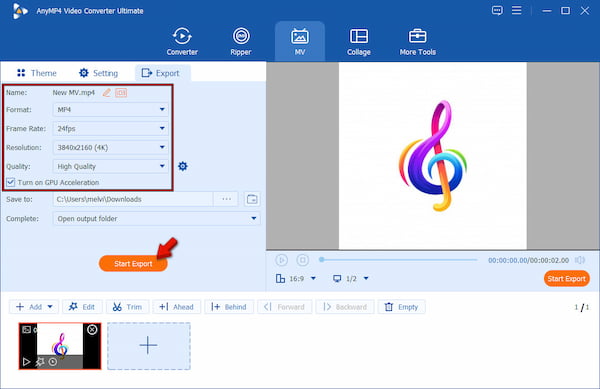Click the Ahead button
This screenshot has width=600, height=389.
coord(176,307)
